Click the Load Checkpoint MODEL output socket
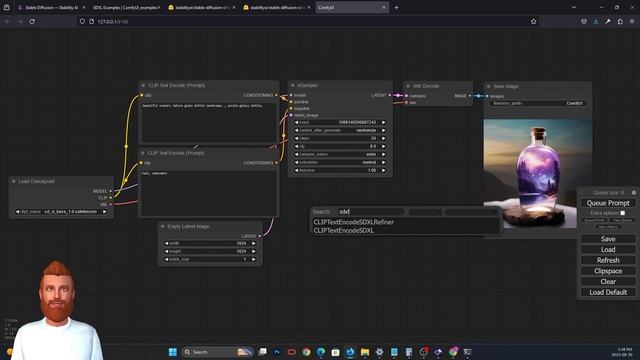 (111, 191)
